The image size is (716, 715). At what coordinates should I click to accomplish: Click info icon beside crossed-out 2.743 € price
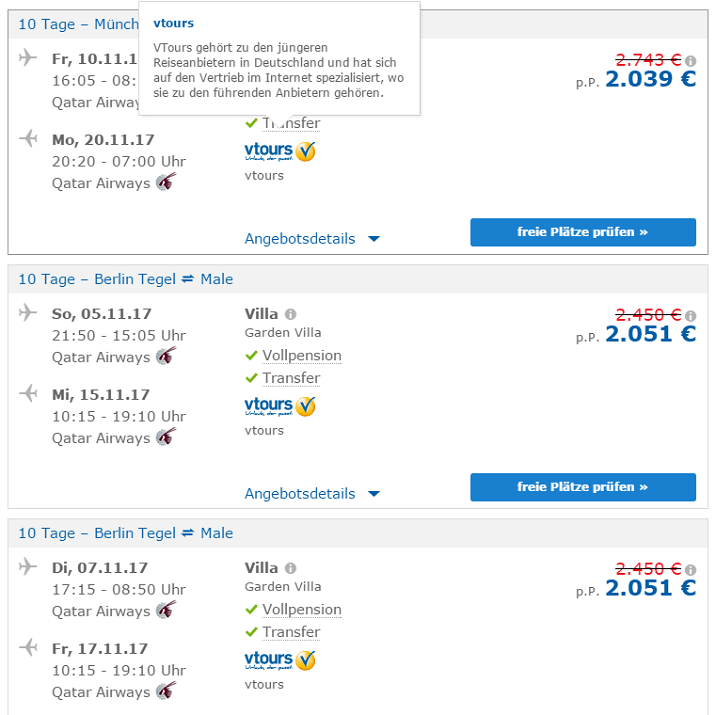coord(691,62)
